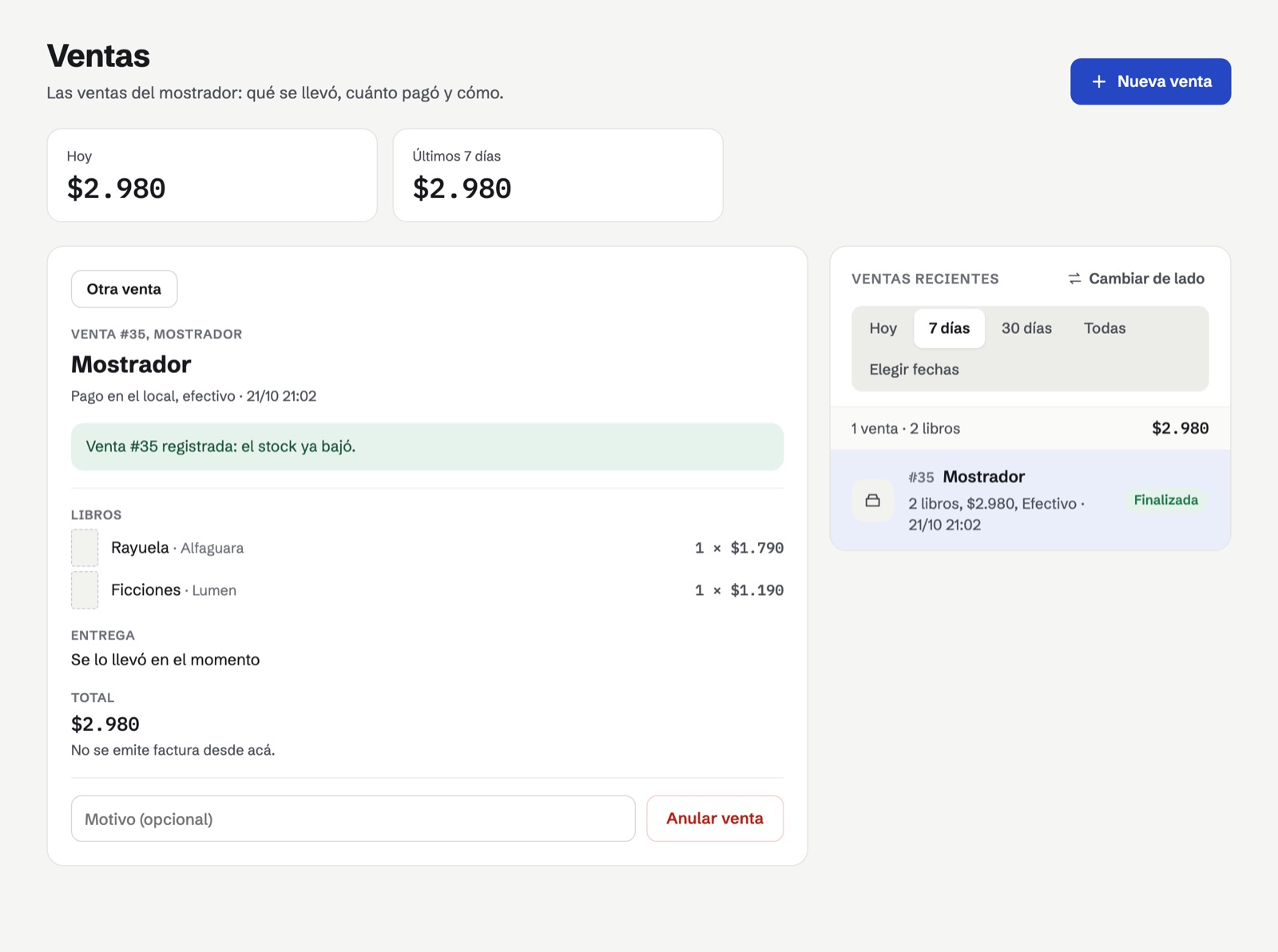This screenshot has height=952, width=1278.
Task: Open the Últimos 7 días summary card
Action: pyautogui.click(x=558, y=175)
